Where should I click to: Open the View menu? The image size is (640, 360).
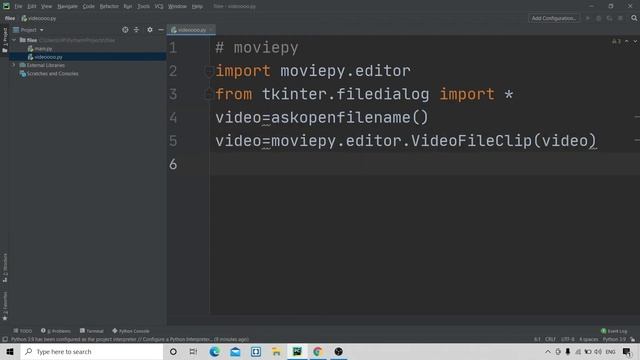(47, 6)
